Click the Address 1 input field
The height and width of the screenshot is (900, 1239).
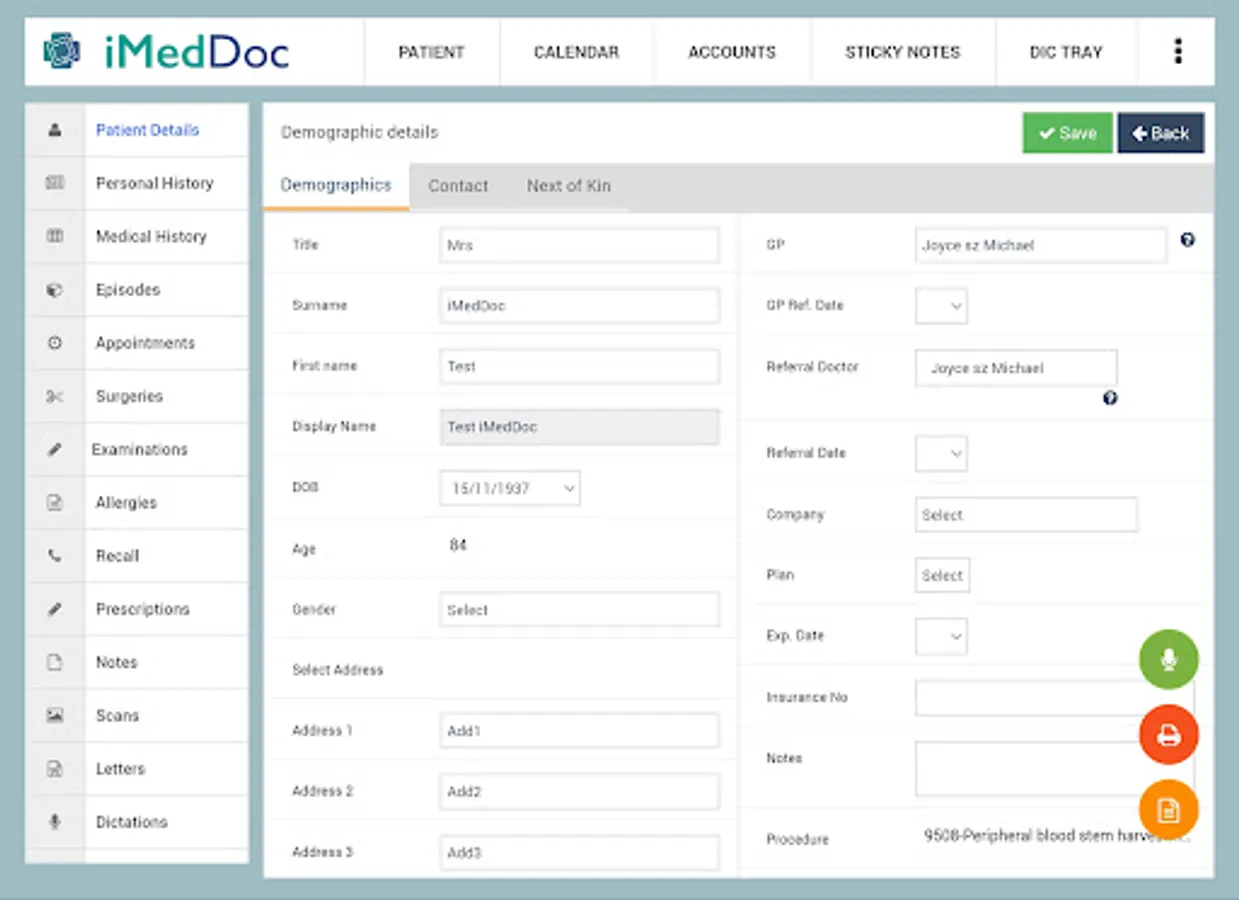(579, 731)
